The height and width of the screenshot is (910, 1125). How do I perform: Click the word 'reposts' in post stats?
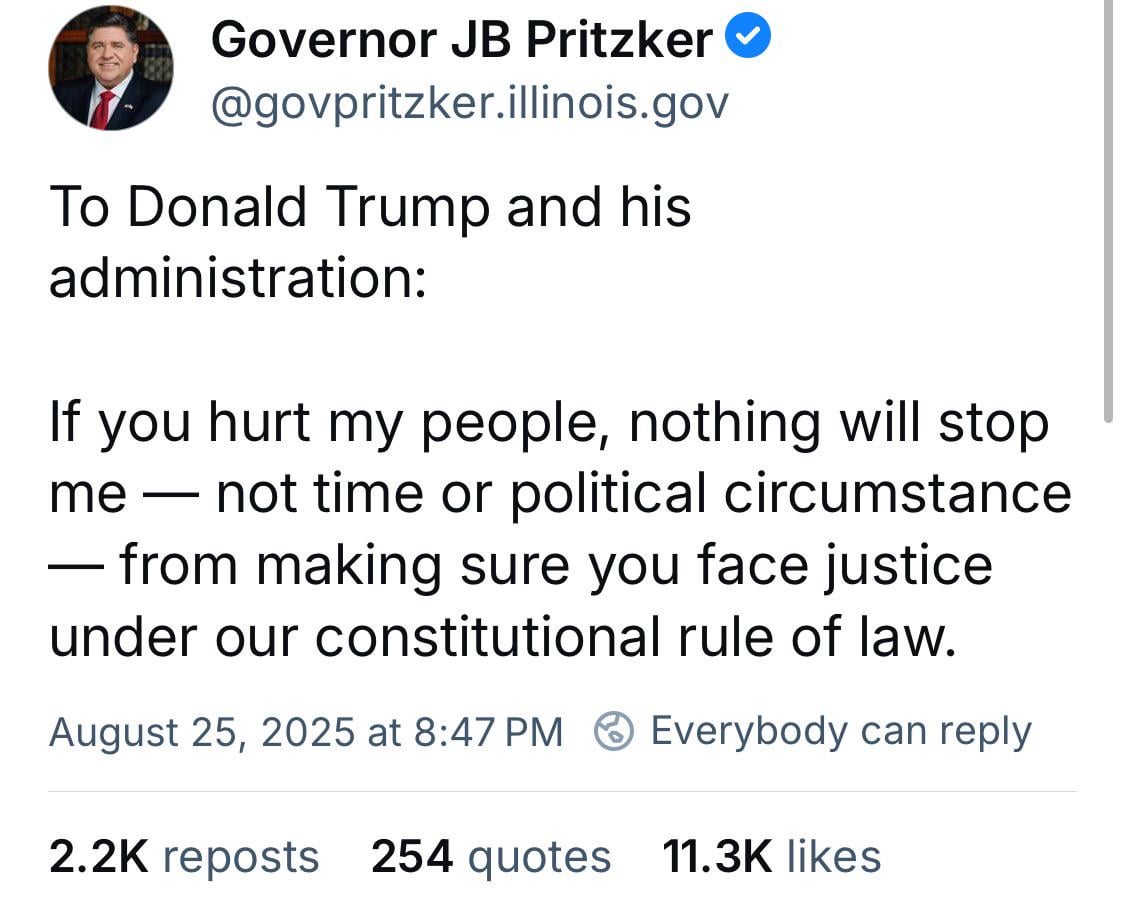(x=241, y=858)
